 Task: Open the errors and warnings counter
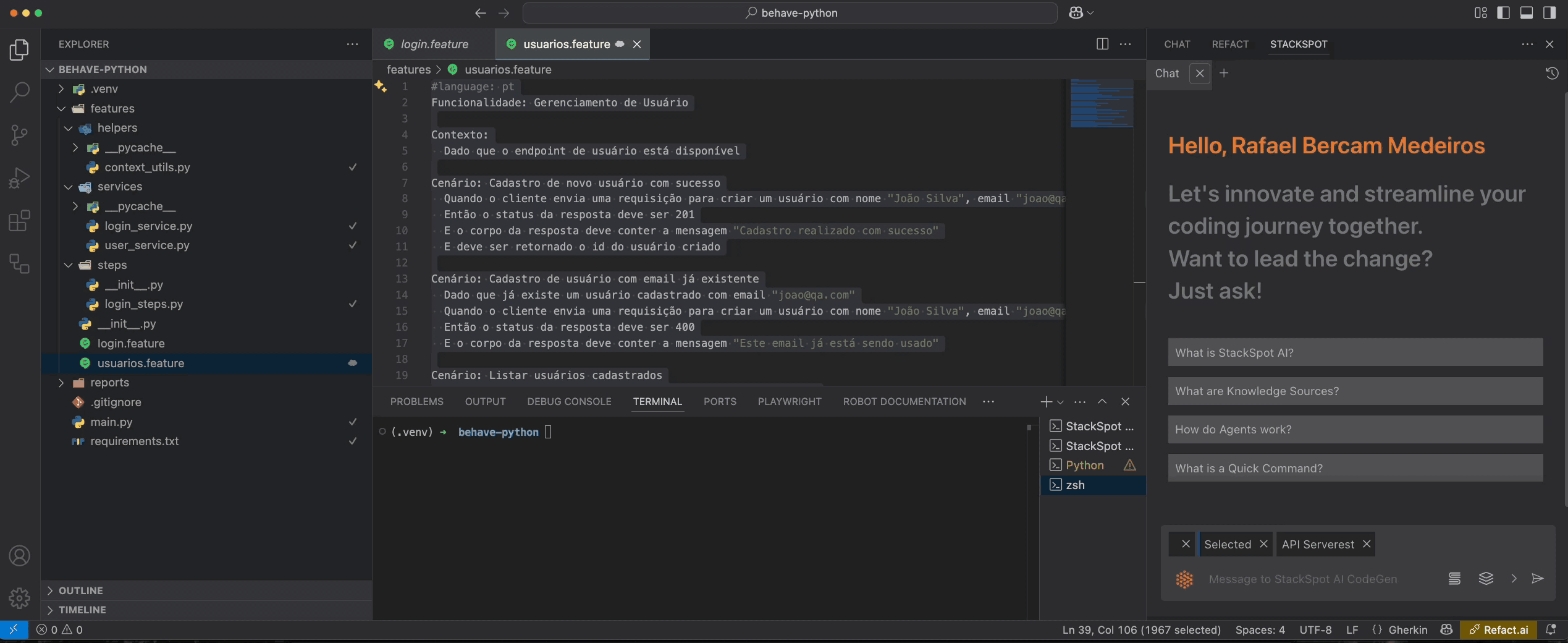pos(60,629)
